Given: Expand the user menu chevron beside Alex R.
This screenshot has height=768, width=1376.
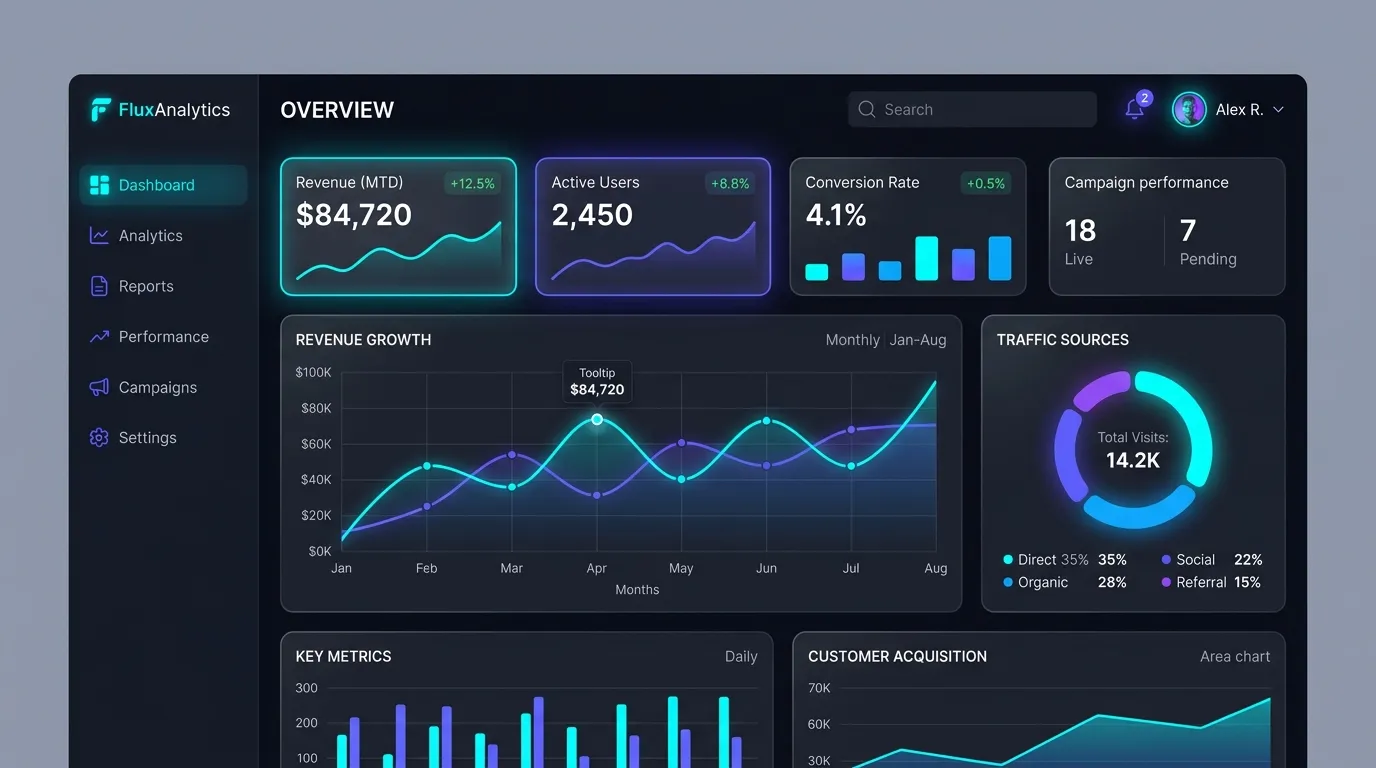Looking at the screenshot, I should (1278, 110).
